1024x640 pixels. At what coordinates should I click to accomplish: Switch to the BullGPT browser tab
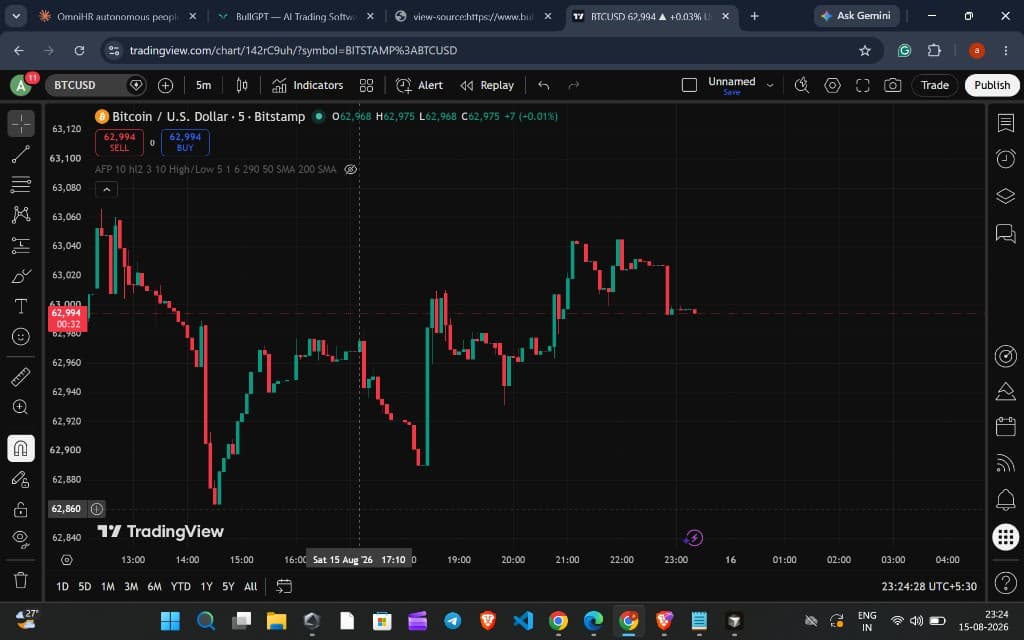tap(296, 16)
